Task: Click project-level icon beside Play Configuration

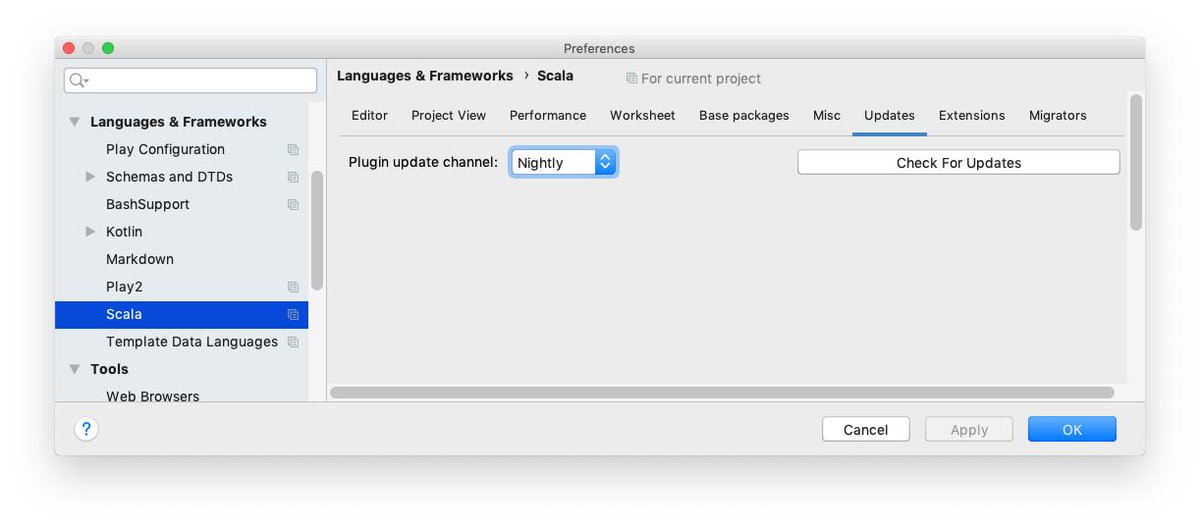Action: pyautogui.click(x=293, y=150)
